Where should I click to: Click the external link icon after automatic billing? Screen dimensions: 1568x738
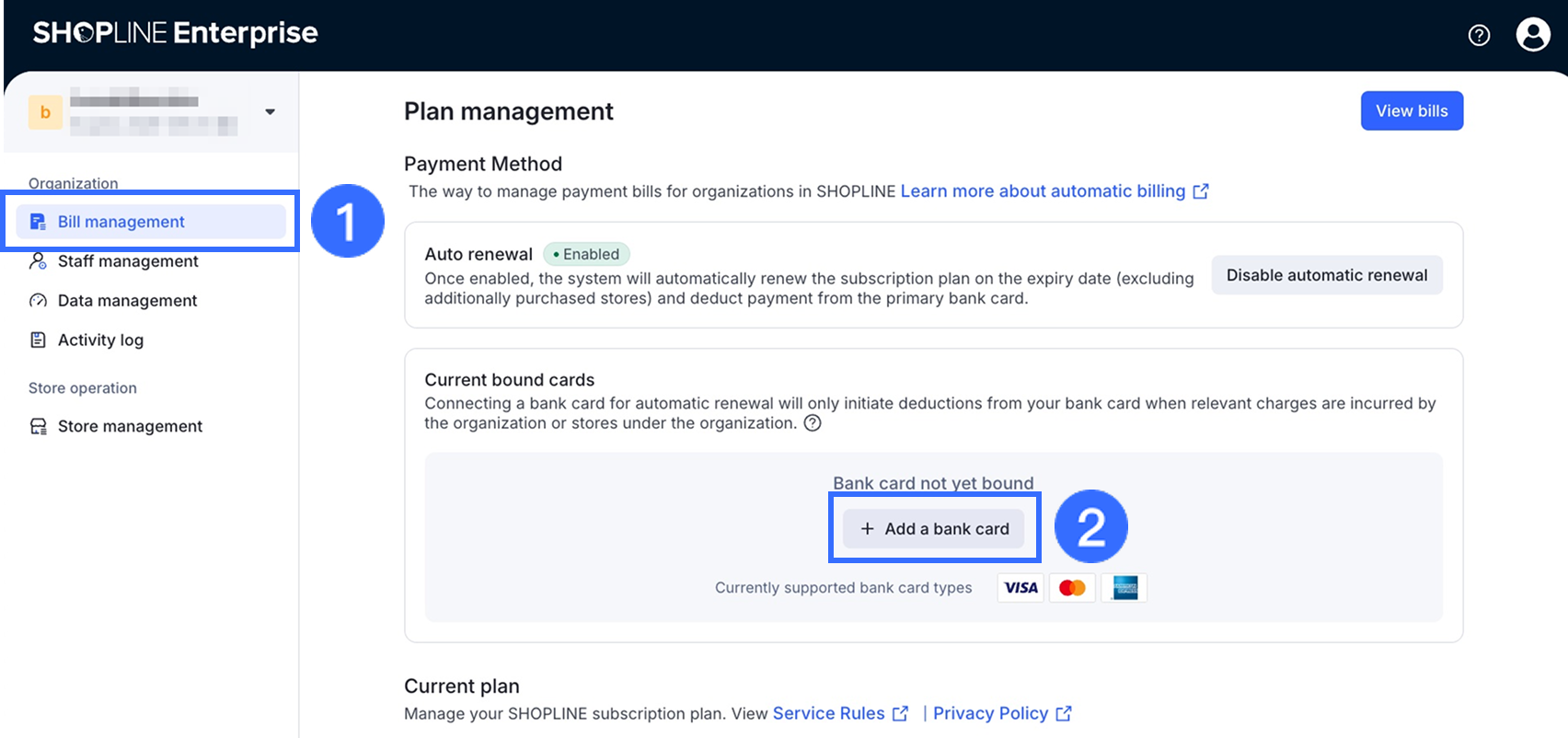[1201, 191]
